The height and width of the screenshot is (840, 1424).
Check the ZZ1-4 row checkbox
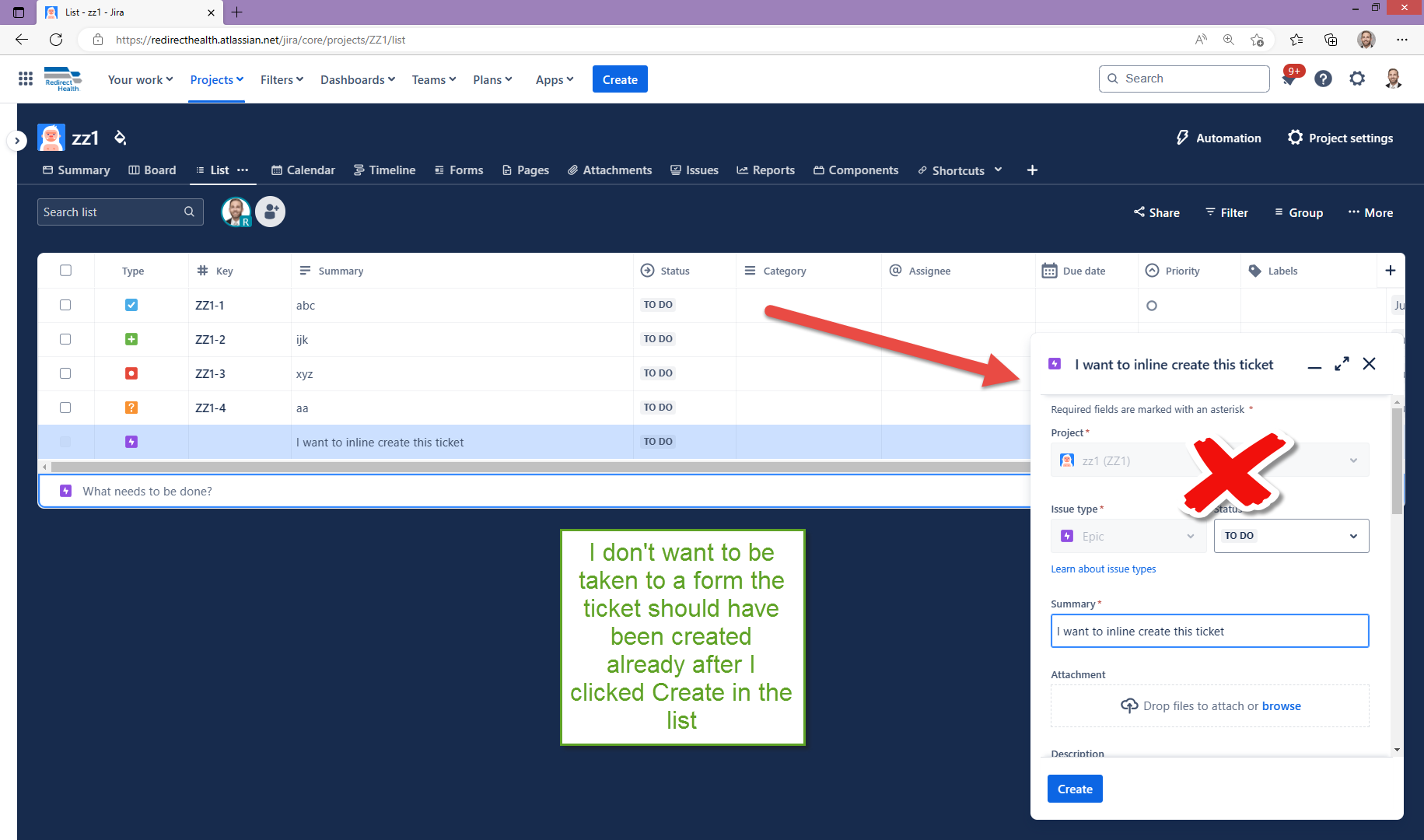click(x=65, y=408)
